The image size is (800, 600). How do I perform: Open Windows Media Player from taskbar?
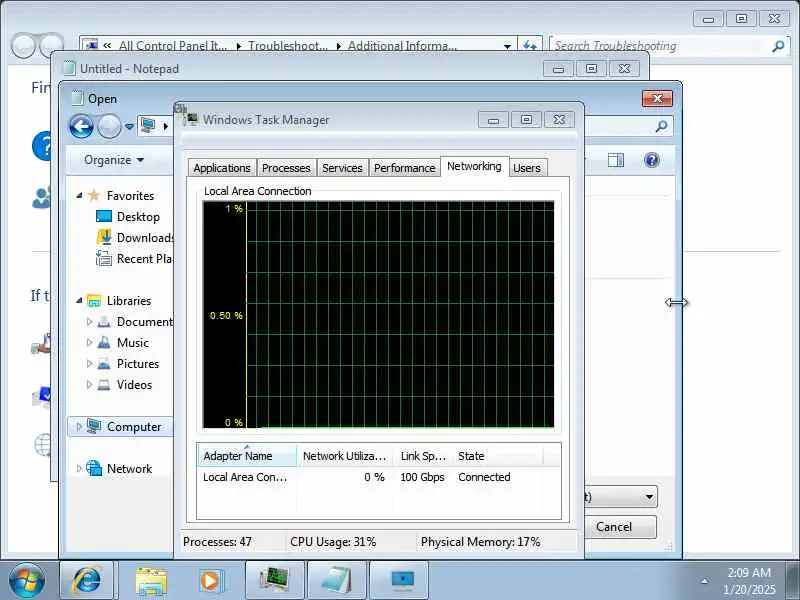tap(210, 580)
